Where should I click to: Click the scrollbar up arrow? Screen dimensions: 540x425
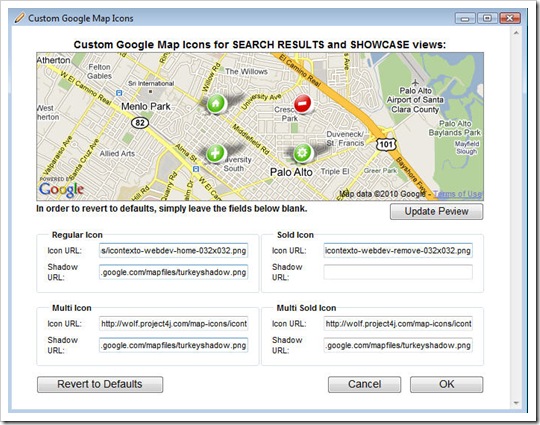(516, 33)
